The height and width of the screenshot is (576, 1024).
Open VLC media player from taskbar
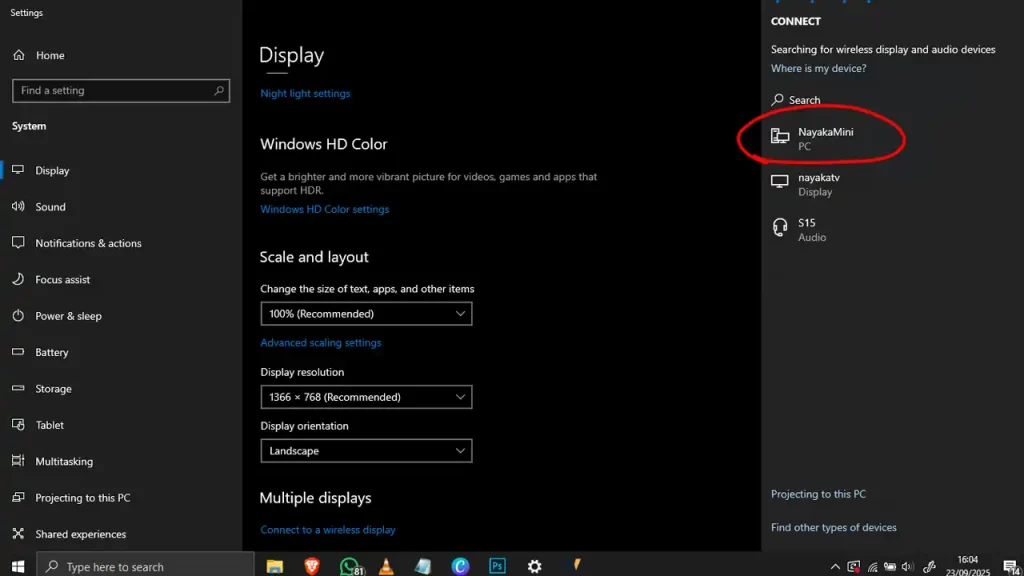point(386,566)
